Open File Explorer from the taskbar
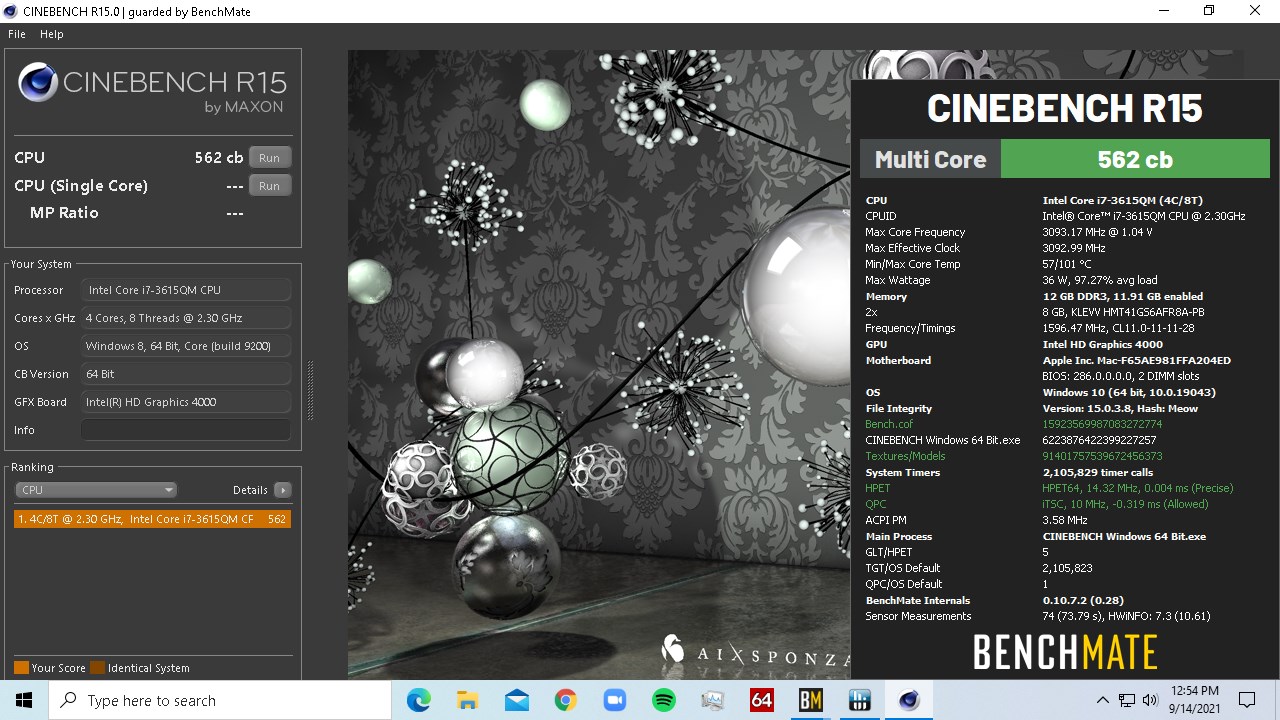The image size is (1280, 720). 468,700
